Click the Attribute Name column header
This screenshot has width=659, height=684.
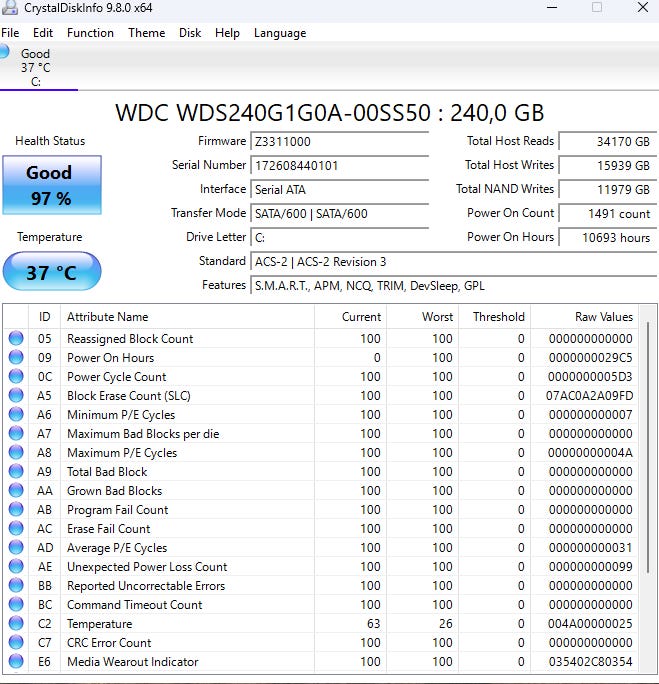(187, 317)
